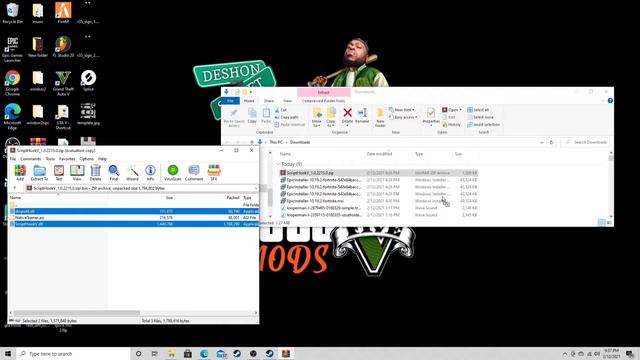Viewport: 640px width, 360px height.
Task: Open the Help menu in WinRAR
Action: pos(102,159)
